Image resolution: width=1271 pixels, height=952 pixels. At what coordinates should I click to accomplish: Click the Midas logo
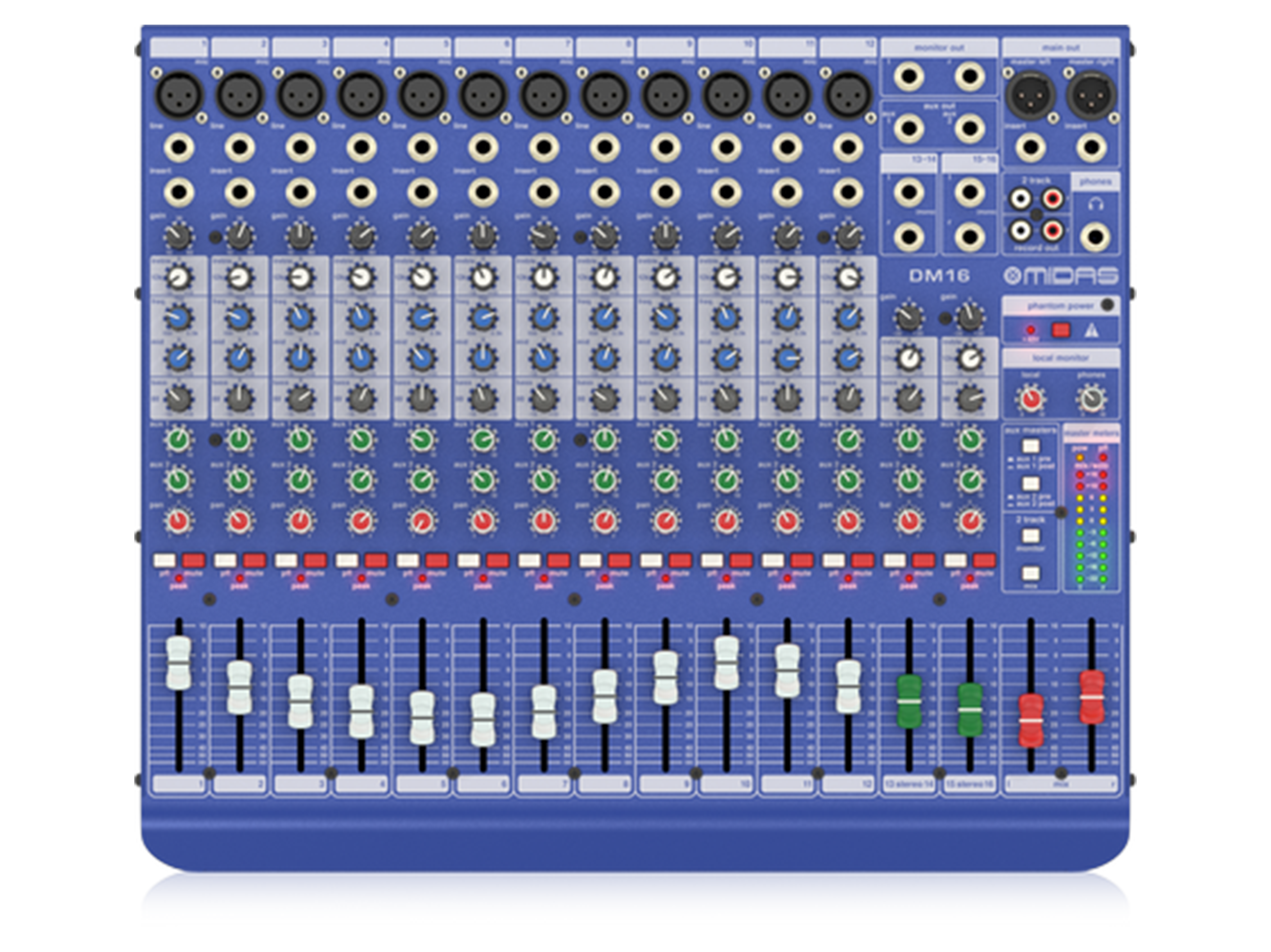click(x=1061, y=276)
